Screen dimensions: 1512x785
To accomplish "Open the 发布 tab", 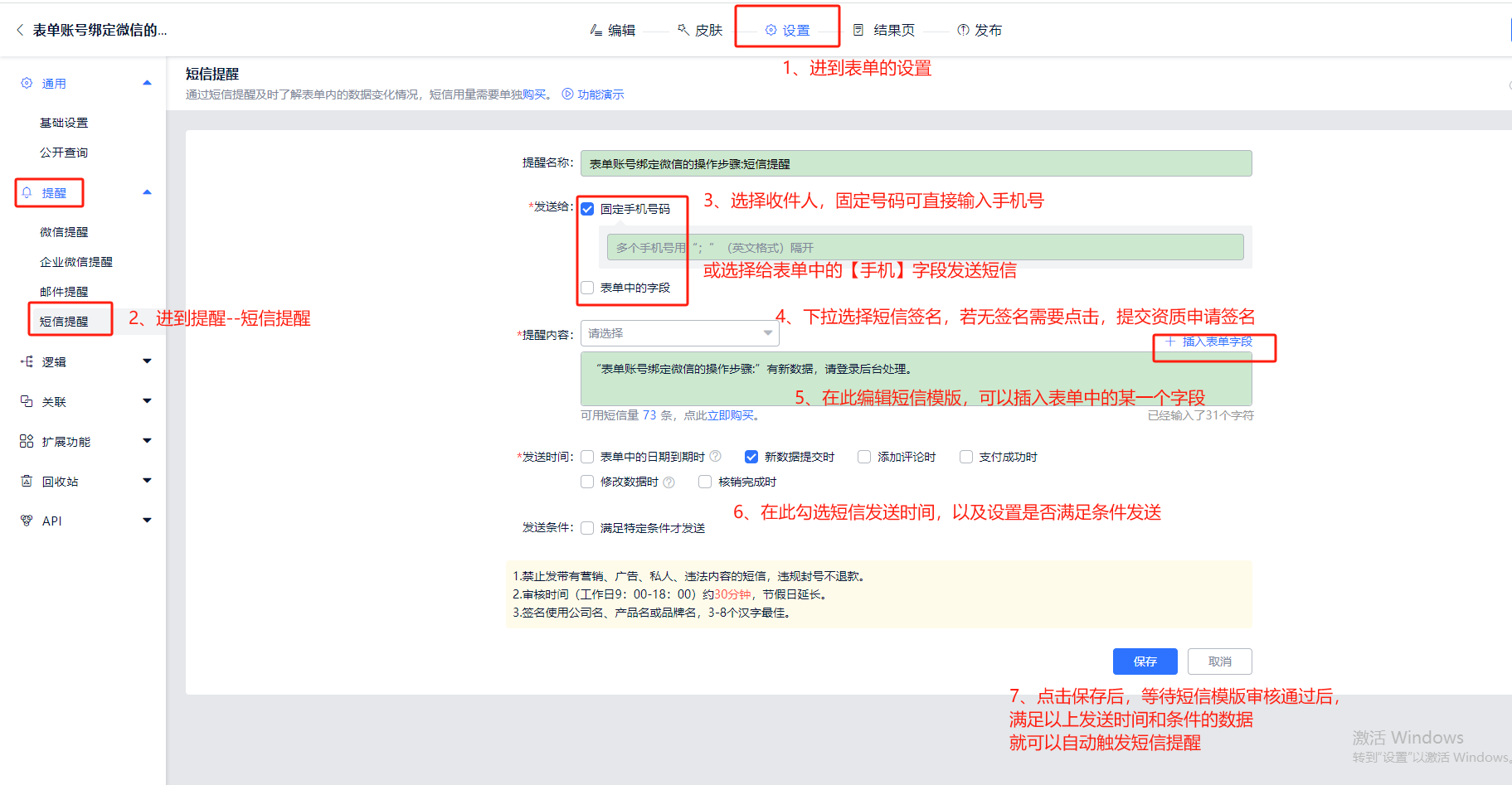I will click(980, 30).
